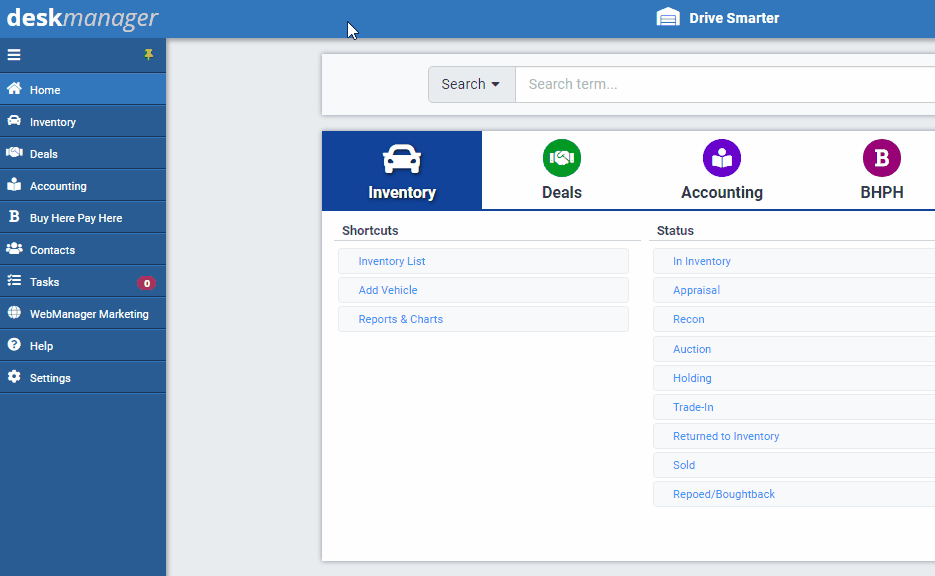The image size is (935, 576).
Task: Select the Buy Here Pay Here icon
Action: pyautogui.click(x=15, y=217)
